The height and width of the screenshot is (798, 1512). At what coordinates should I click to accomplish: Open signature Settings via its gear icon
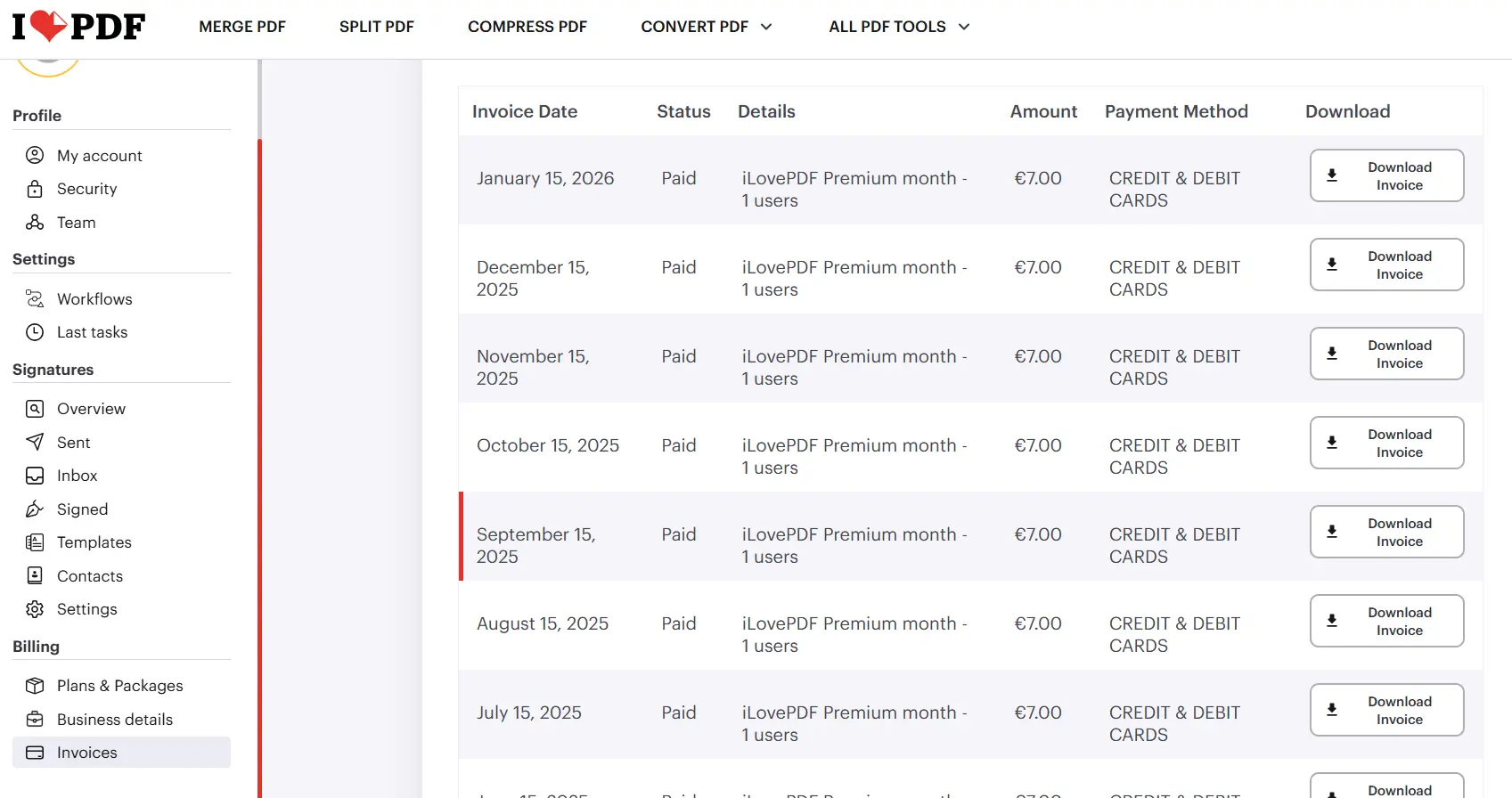pos(35,609)
